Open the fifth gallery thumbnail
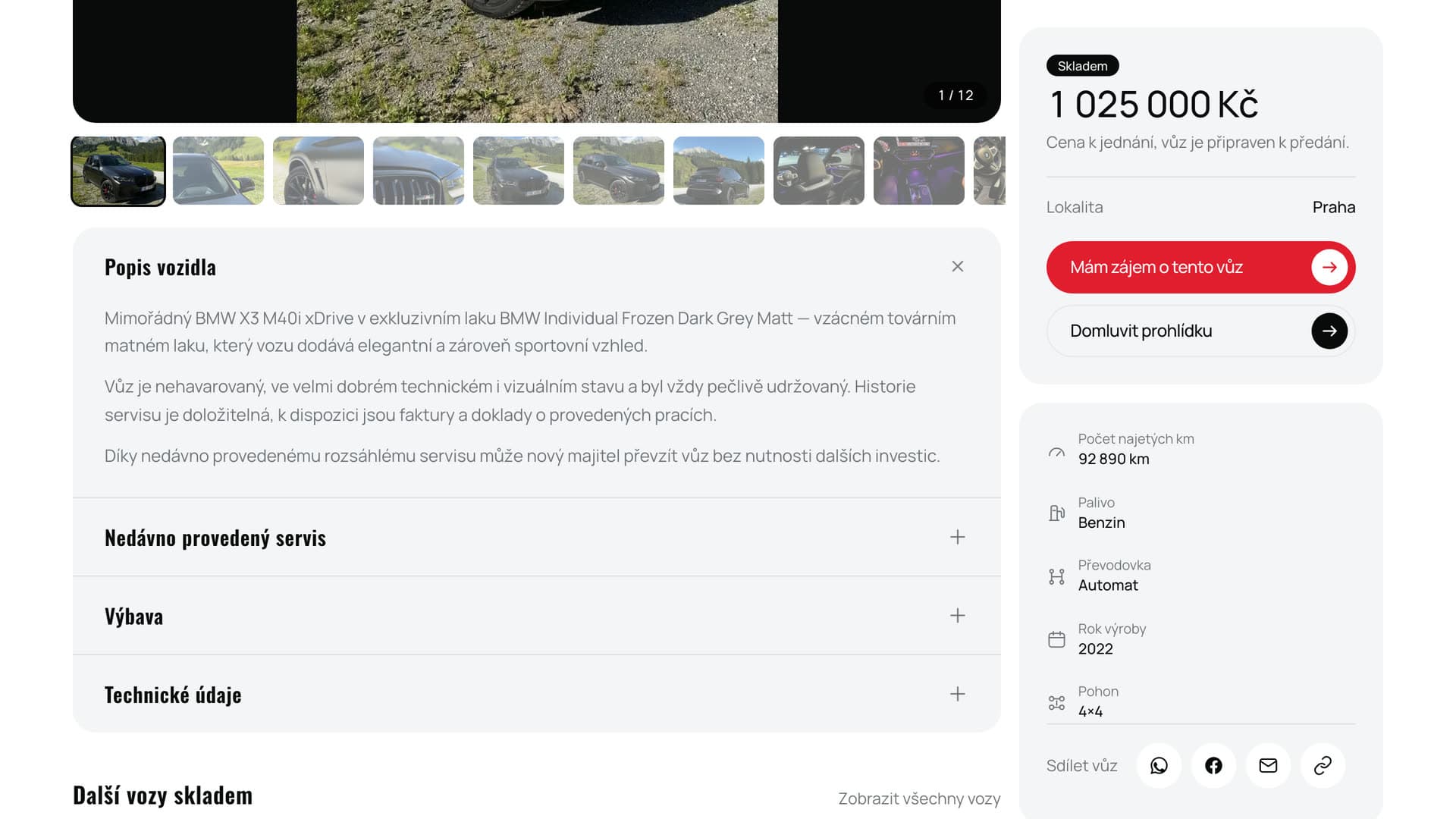The image size is (1456, 819). [519, 171]
